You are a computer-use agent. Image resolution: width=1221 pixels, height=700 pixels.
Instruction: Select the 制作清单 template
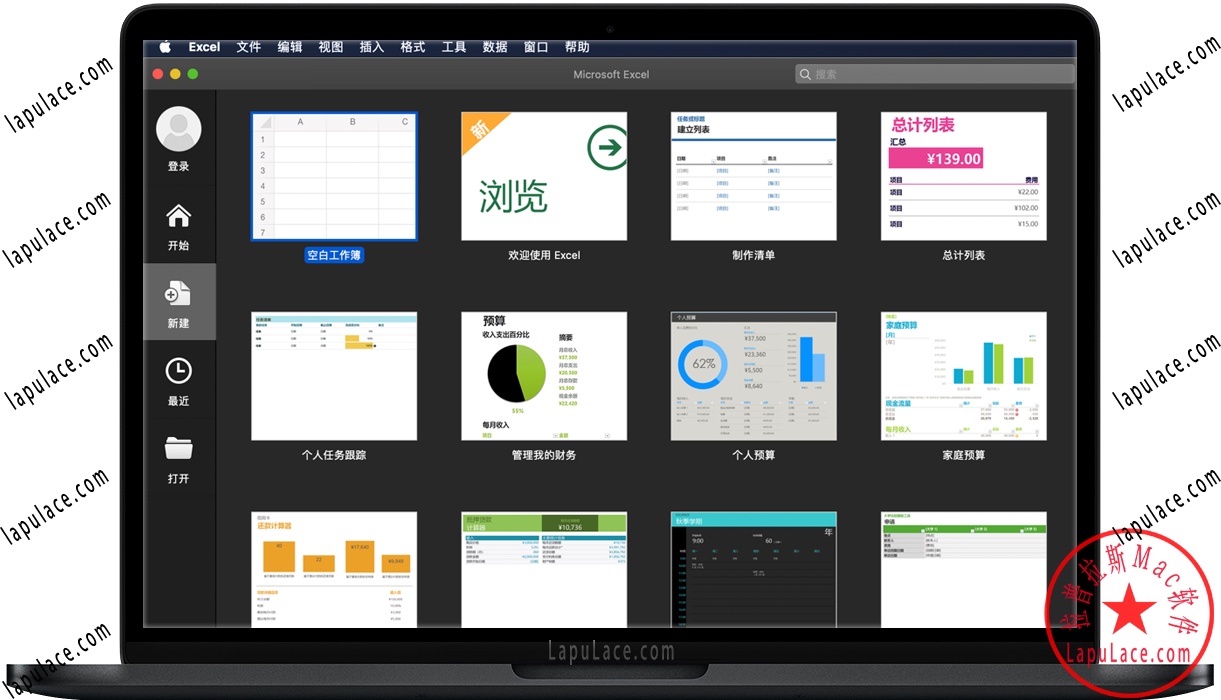click(754, 176)
